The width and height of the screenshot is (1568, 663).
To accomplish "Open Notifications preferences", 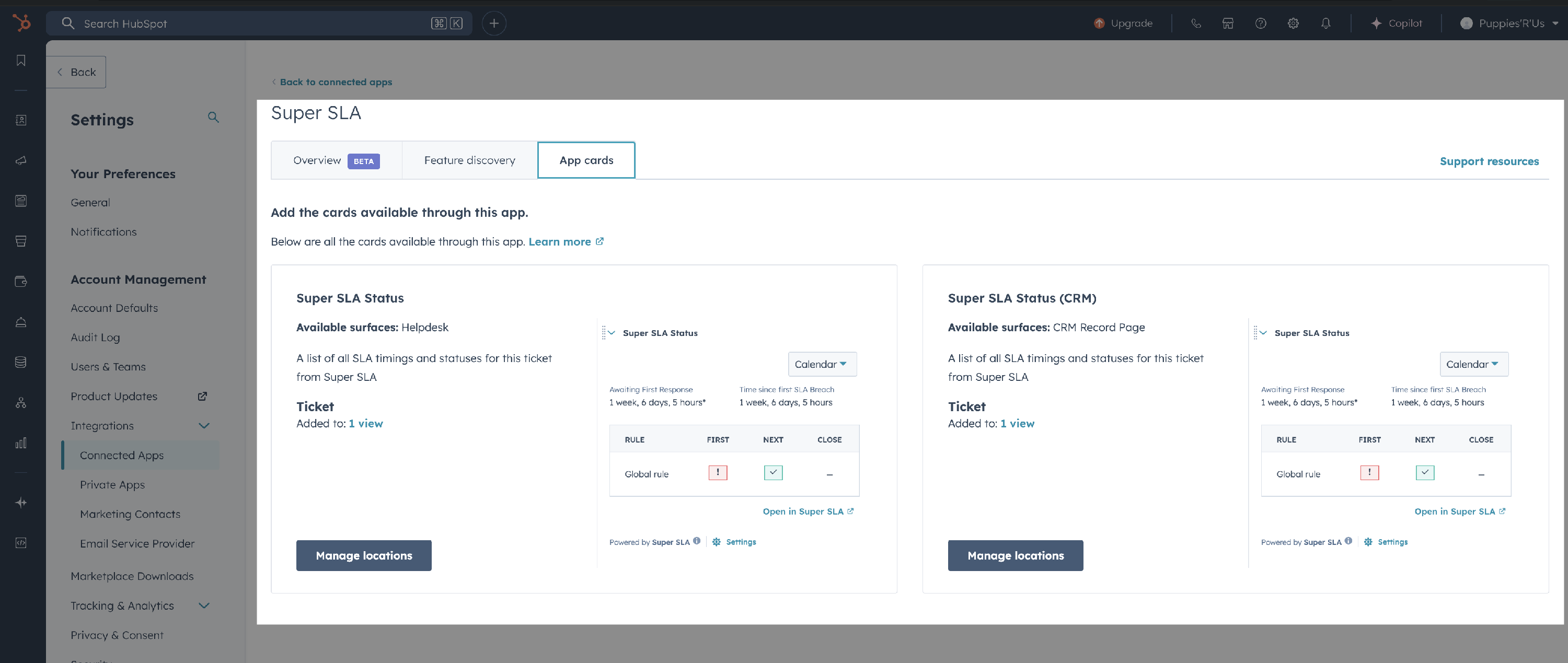I will point(103,232).
